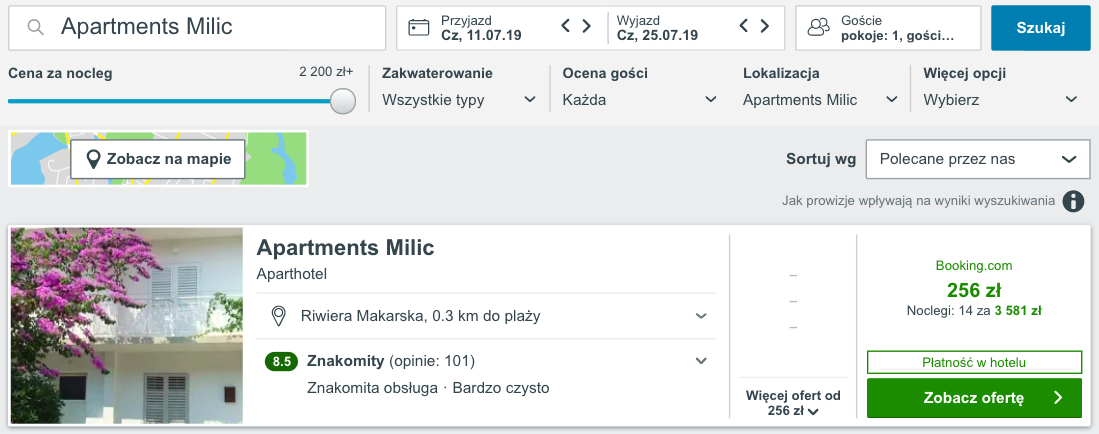Click Zobacz na mapie button
The image size is (1099, 434).
[x=158, y=158]
